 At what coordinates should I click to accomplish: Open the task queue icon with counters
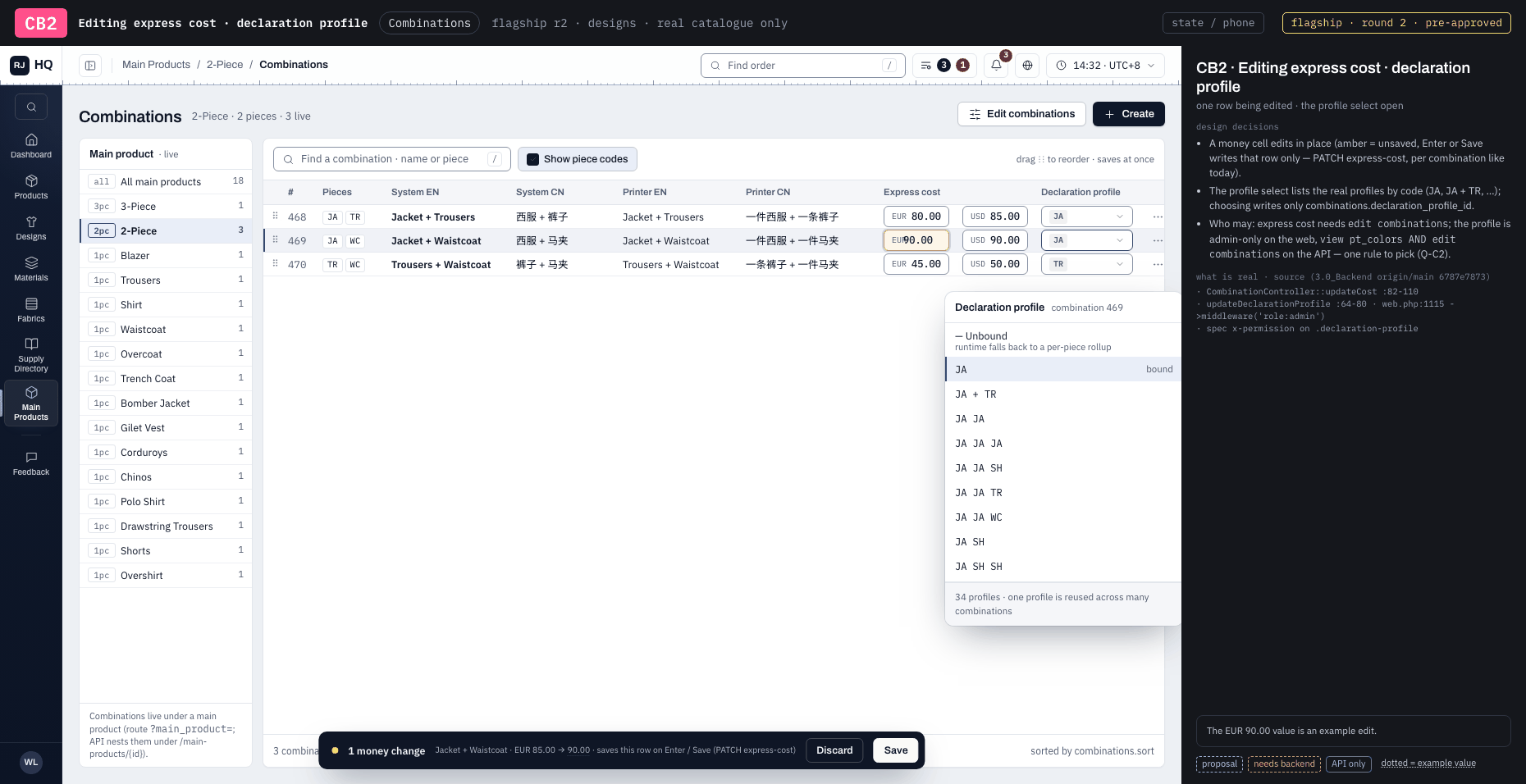tap(944, 65)
